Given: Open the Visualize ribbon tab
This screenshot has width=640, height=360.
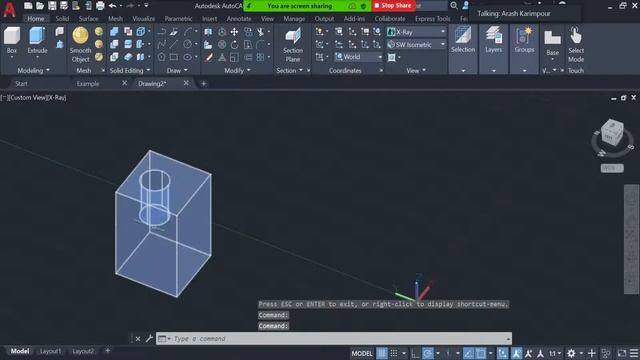Looking at the screenshot, I should [x=143, y=18].
